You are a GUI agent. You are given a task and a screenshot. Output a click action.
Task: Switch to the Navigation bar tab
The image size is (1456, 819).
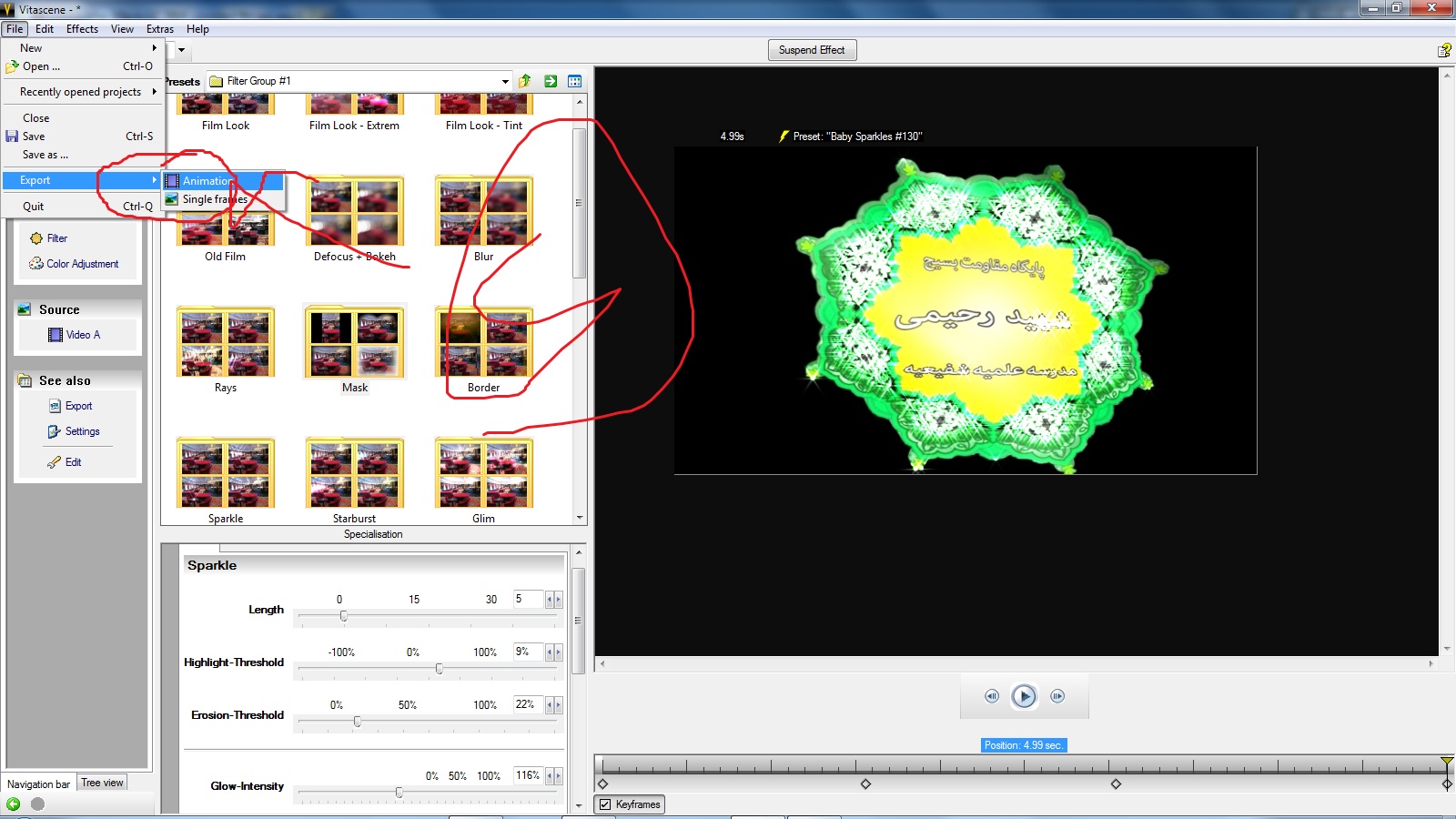click(38, 784)
